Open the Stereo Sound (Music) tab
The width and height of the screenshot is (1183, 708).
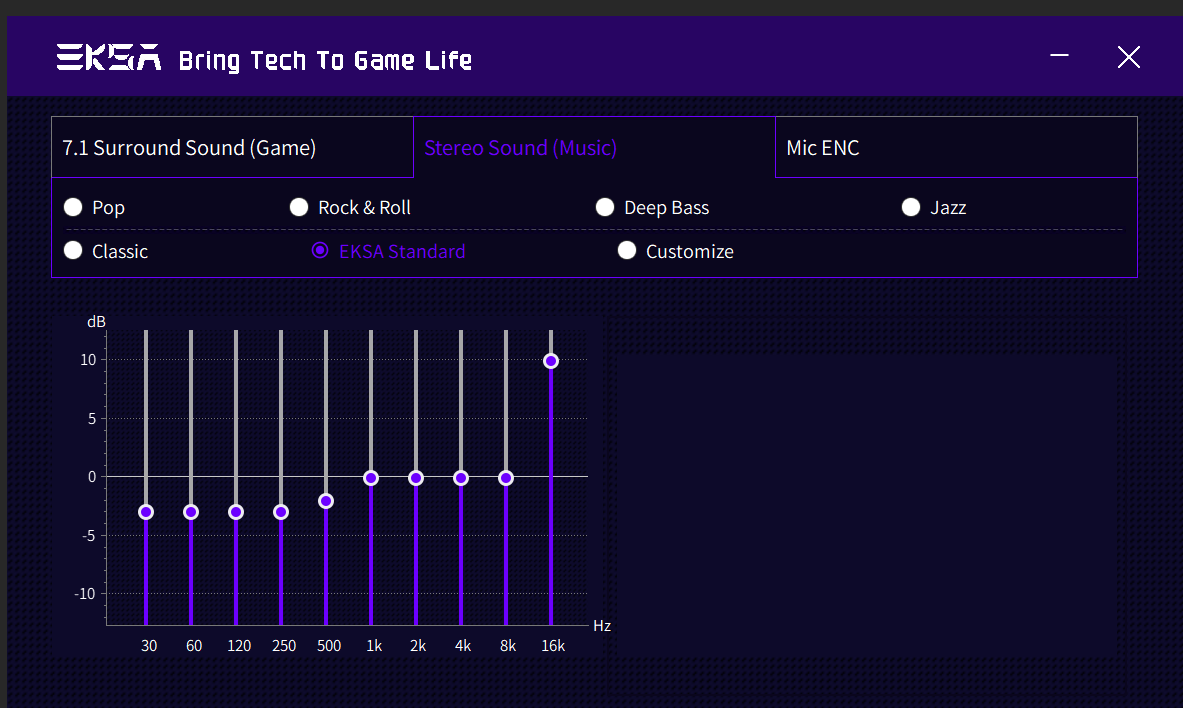(595, 147)
